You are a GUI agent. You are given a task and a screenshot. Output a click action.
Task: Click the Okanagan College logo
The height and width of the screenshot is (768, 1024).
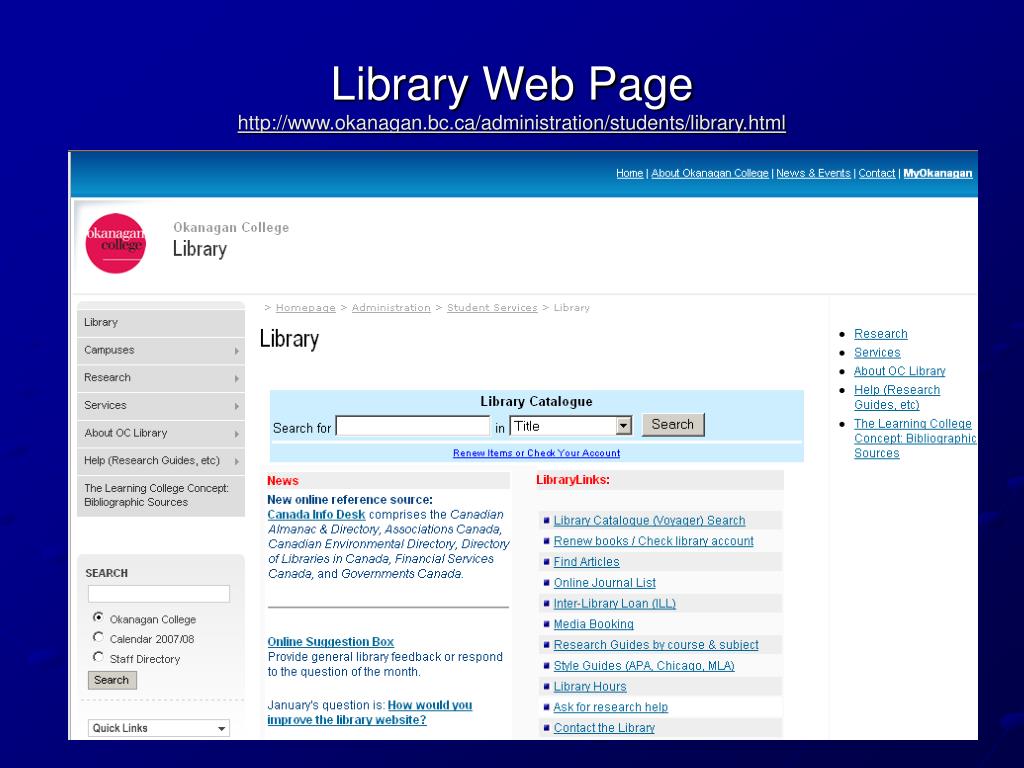[x=116, y=243]
